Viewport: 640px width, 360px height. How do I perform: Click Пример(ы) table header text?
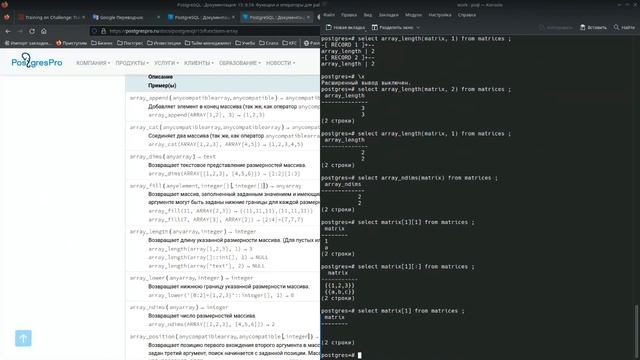[162, 86]
